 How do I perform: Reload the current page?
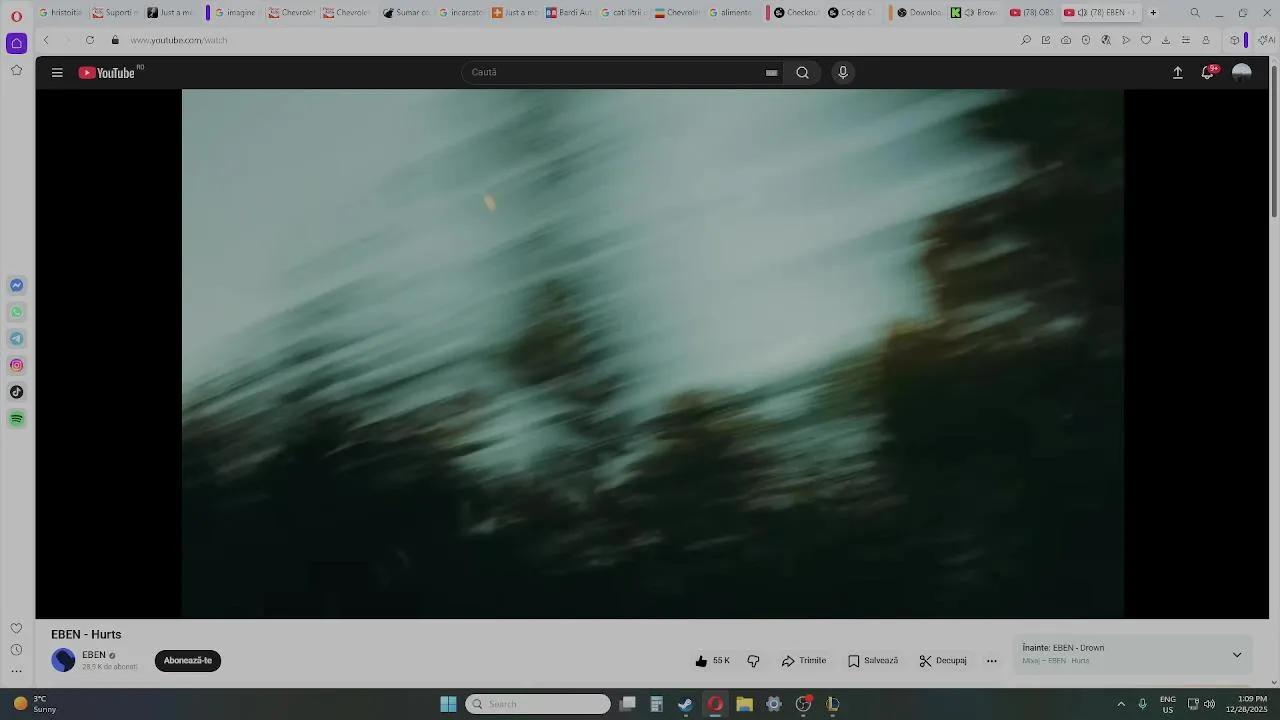pos(90,40)
